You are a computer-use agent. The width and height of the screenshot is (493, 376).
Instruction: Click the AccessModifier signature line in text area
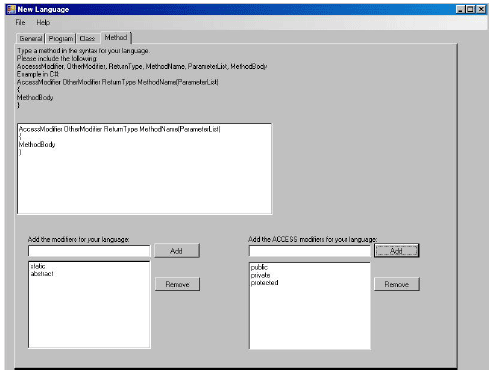pyautogui.click(x=120, y=129)
